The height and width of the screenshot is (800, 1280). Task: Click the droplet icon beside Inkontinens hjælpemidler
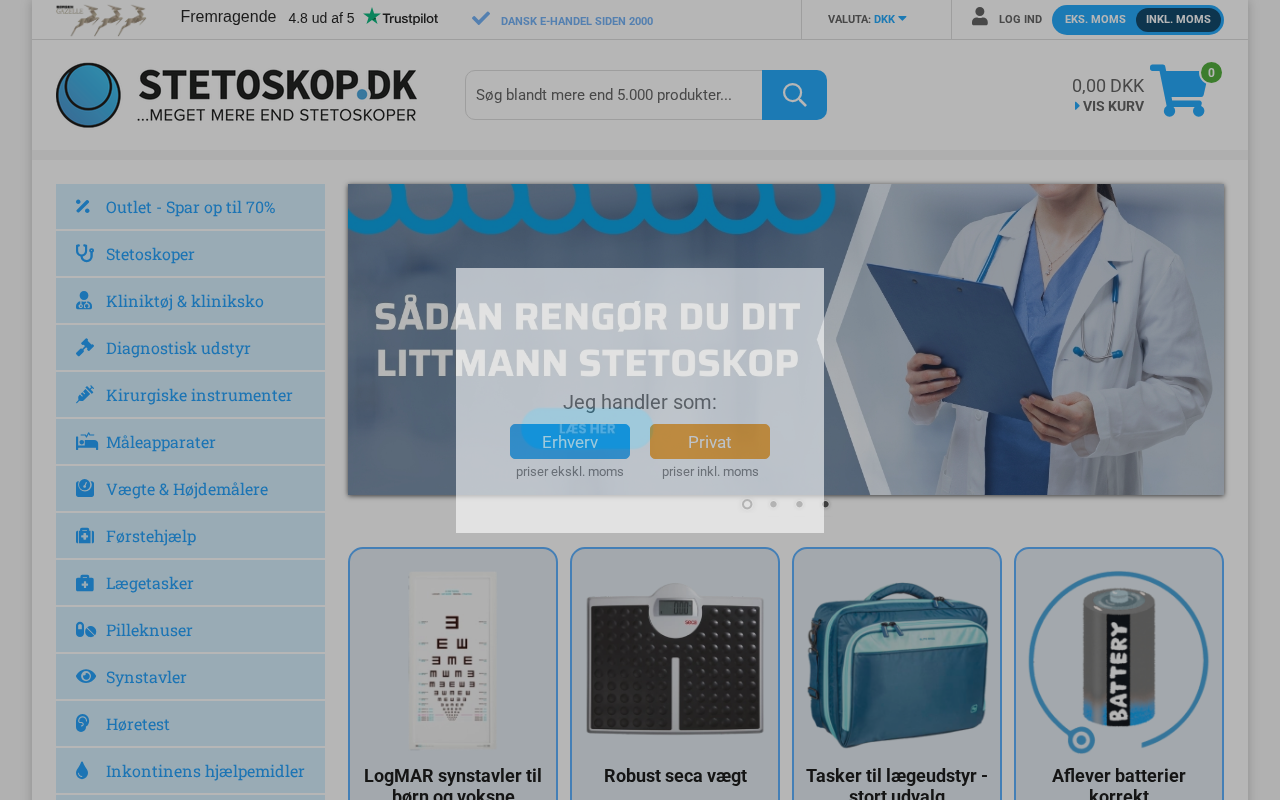point(83,770)
